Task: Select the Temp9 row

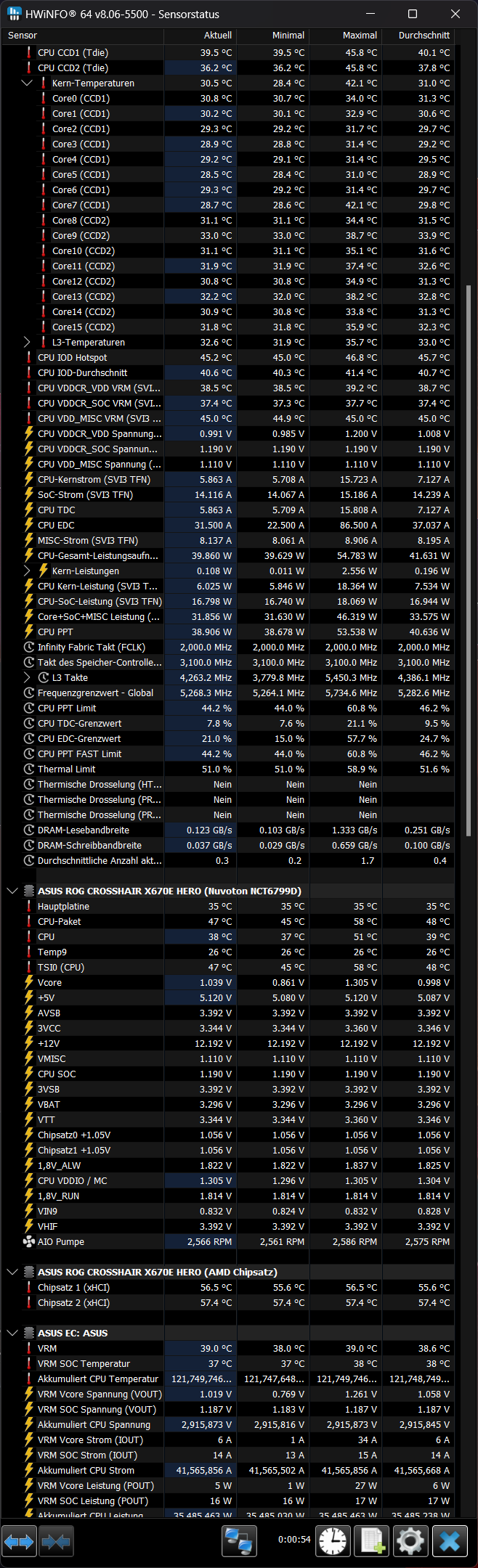Action: [x=228, y=952]
